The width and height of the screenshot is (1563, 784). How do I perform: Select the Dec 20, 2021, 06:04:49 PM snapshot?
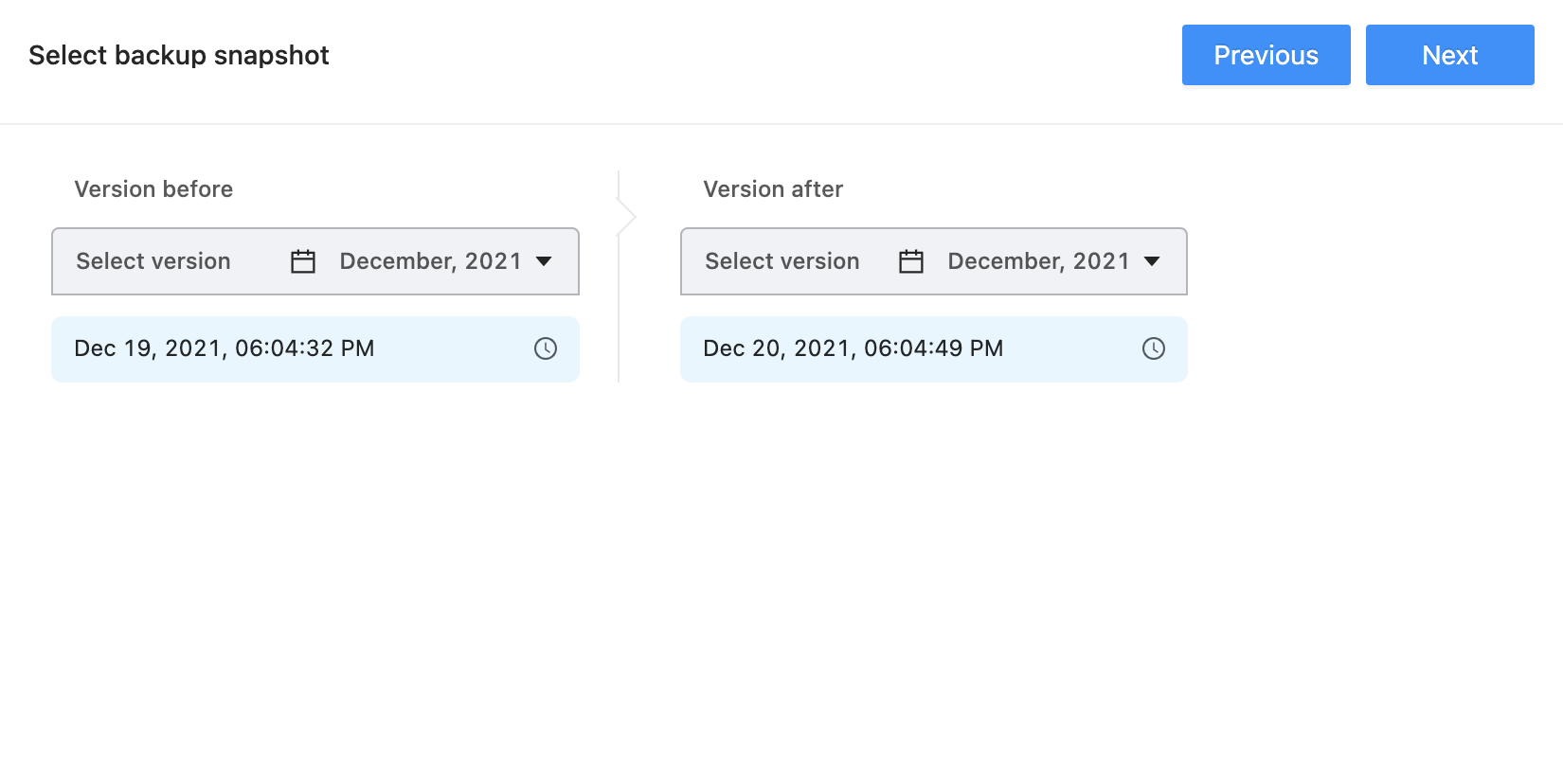point(934,349)
